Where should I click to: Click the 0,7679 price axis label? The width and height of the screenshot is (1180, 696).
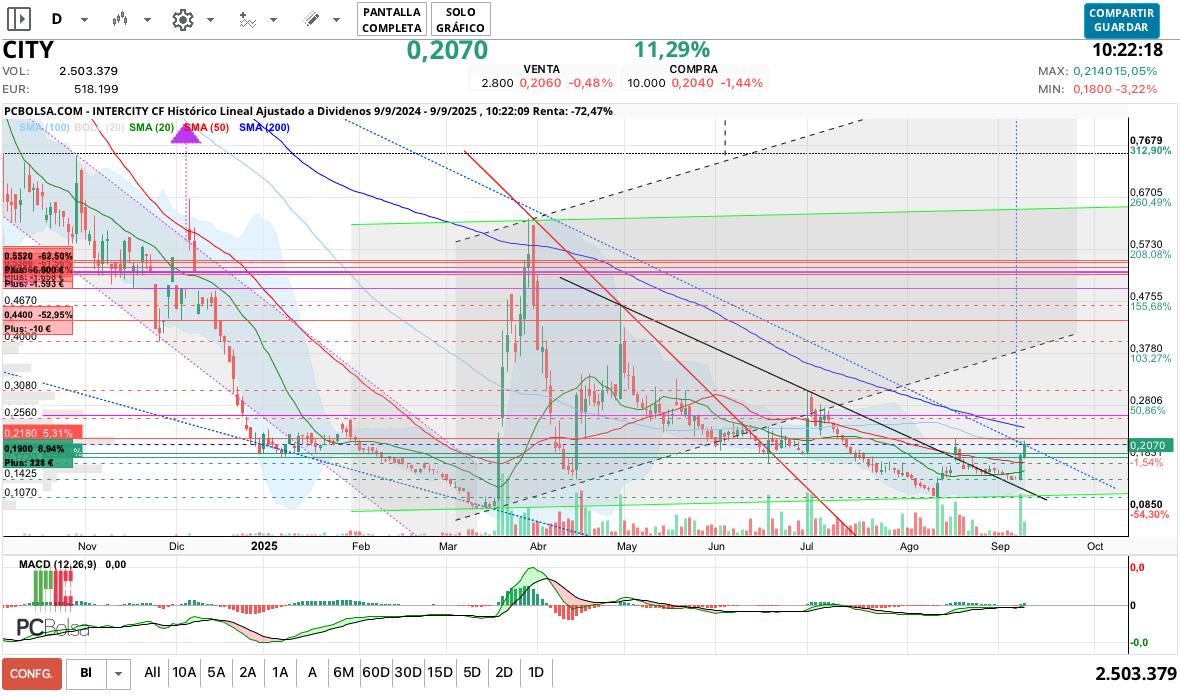(1146, 141)
